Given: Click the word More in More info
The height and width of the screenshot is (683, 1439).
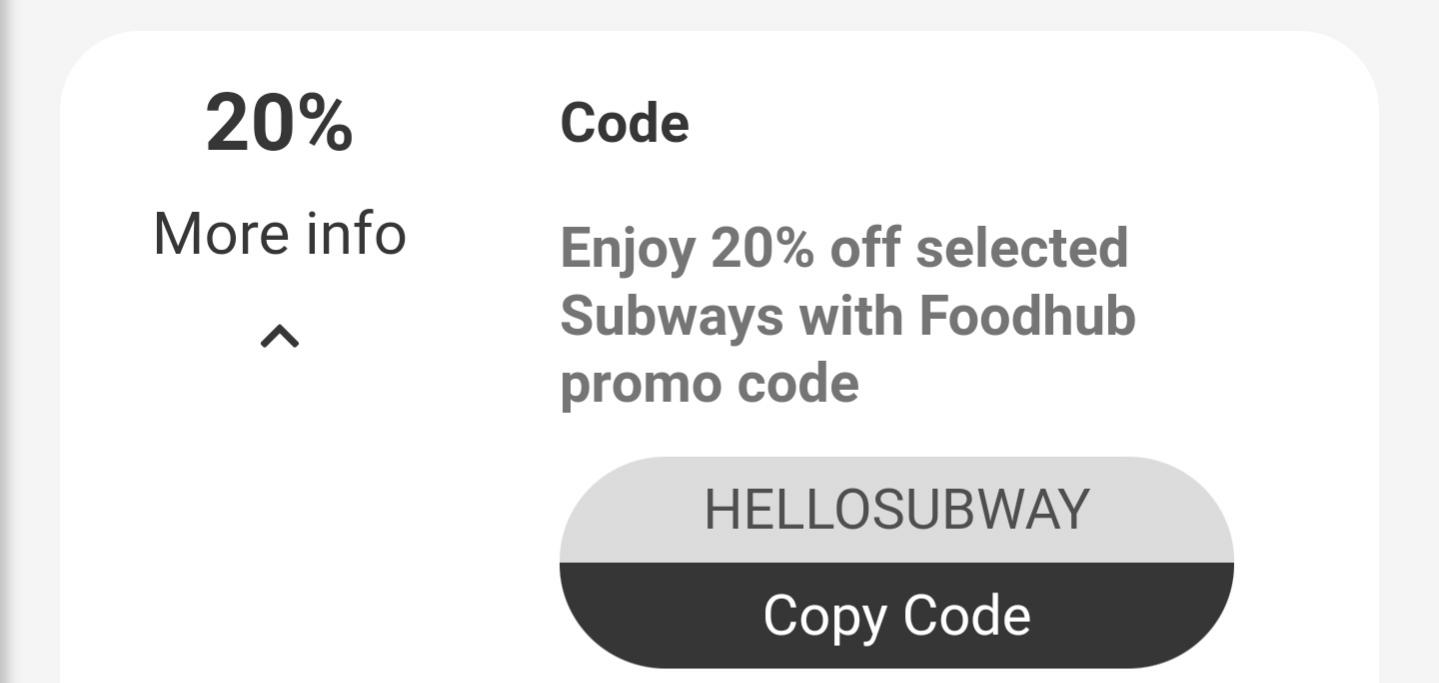Looking at the screenshot, I should (215, 234).
